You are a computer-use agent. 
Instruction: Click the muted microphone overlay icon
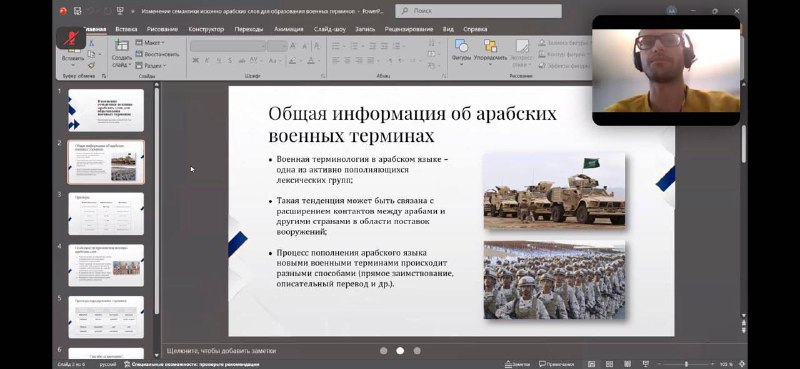[x=71, y=37]
